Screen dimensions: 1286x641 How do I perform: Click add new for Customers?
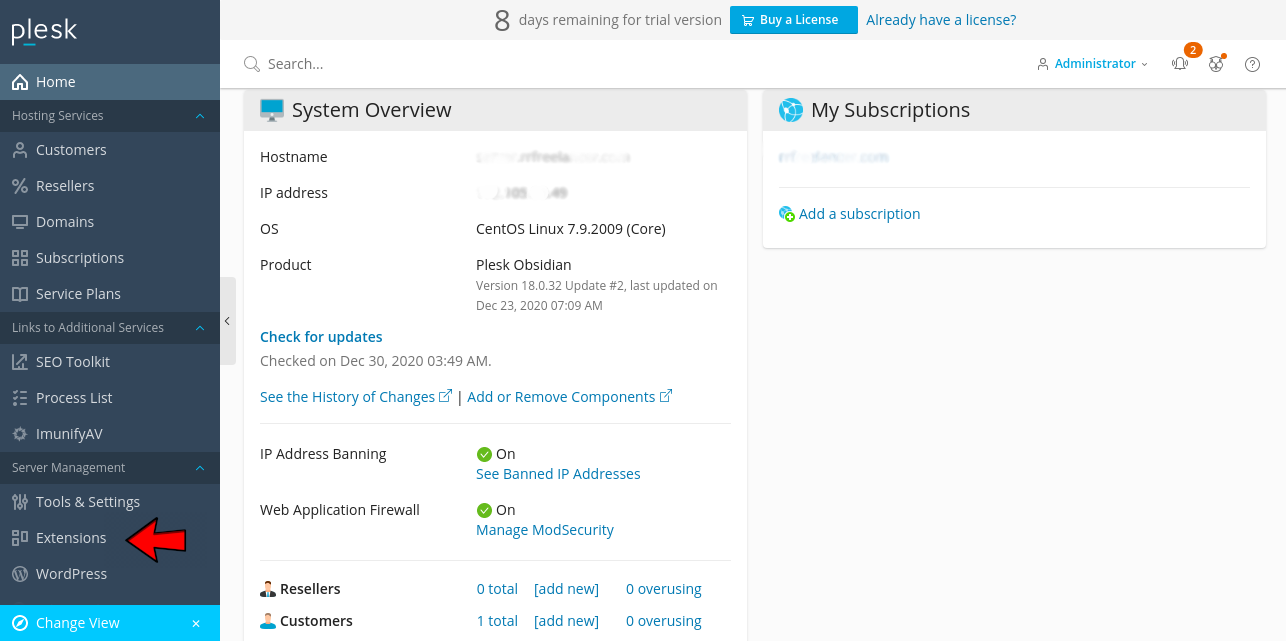coord(566,621)
